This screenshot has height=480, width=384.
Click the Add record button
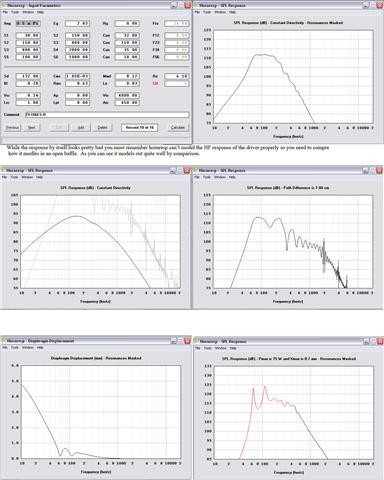(81, 128)
